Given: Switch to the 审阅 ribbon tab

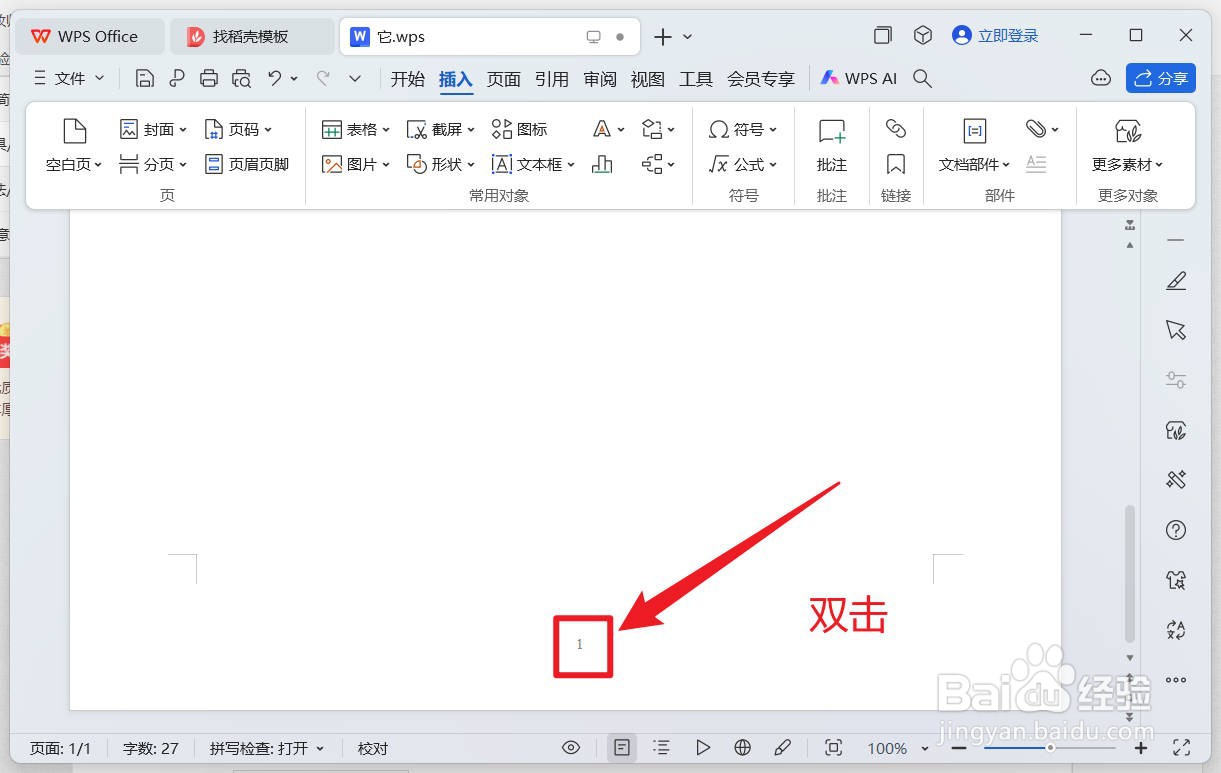Looking at the screenshot, I should click(x=599, y=78).
